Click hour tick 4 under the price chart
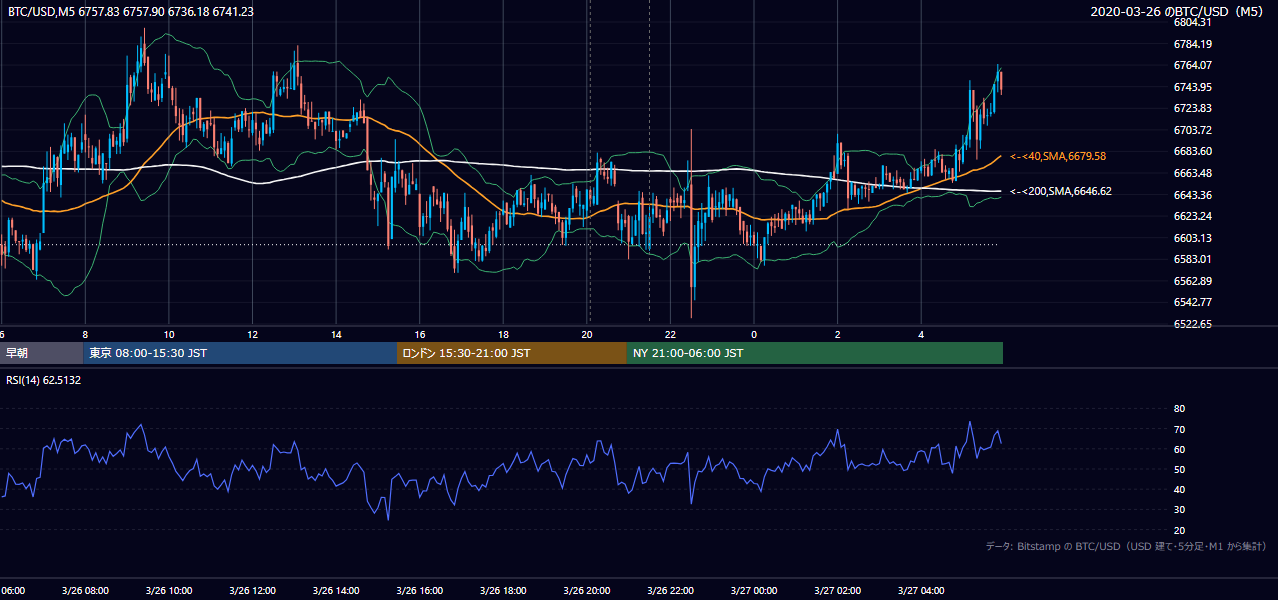The image size is (1278, 600). point(921,335)
